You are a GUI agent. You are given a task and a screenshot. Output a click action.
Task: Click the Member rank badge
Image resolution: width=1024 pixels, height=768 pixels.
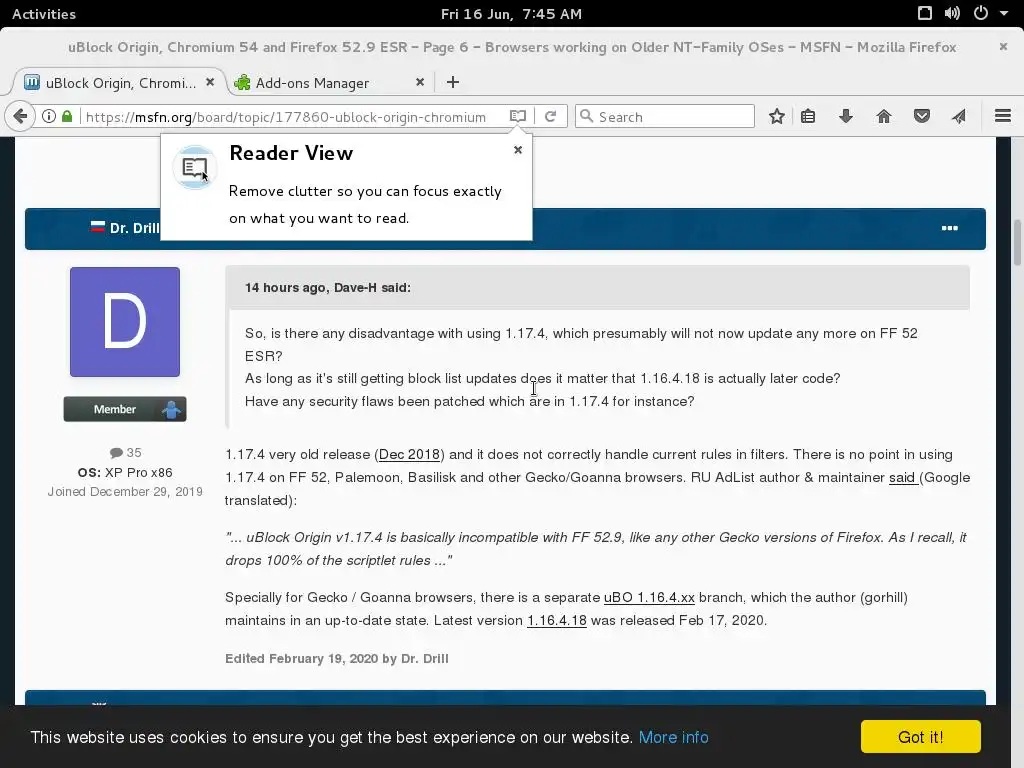(125, 409)
